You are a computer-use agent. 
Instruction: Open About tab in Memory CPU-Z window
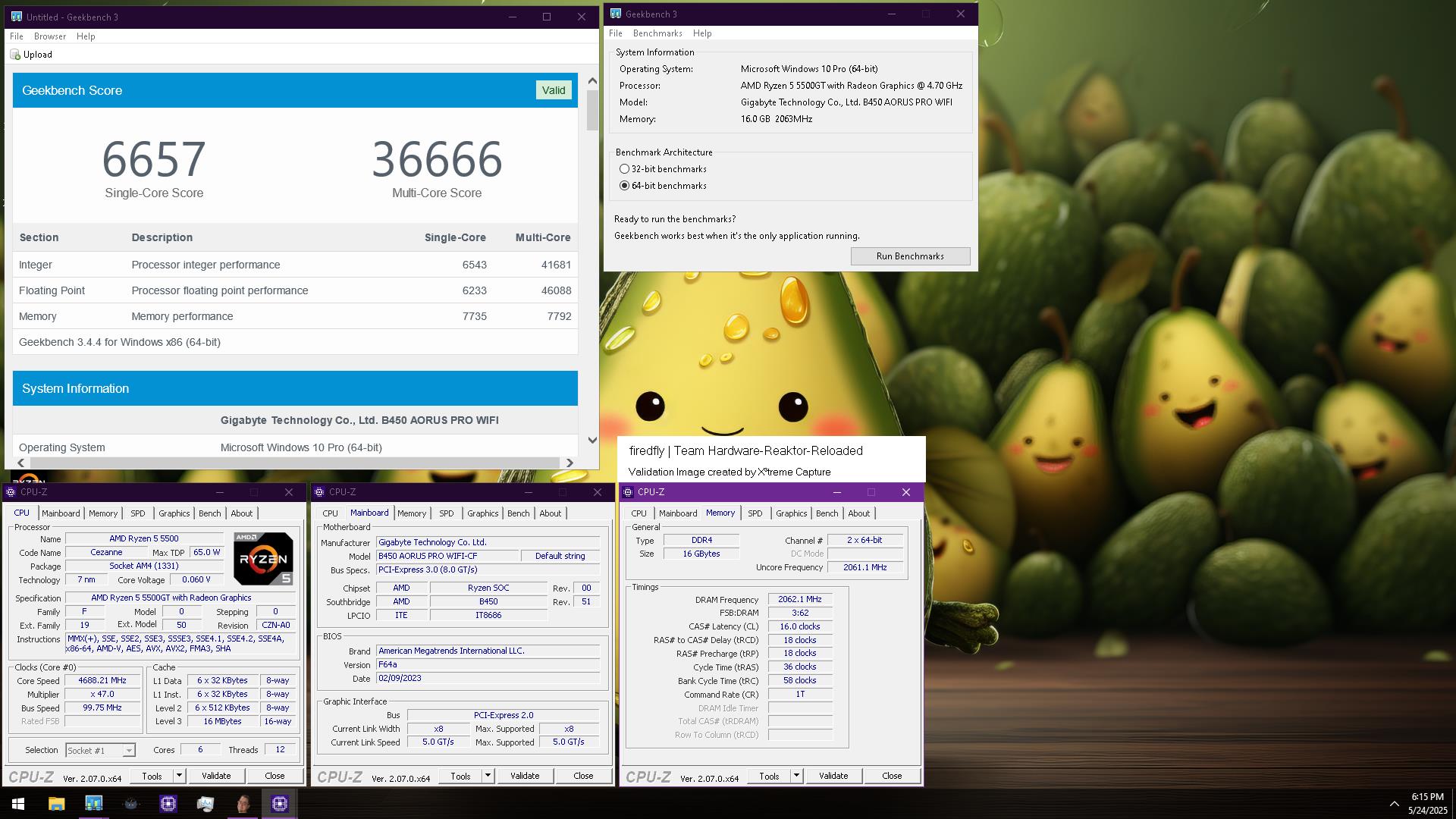859,513
